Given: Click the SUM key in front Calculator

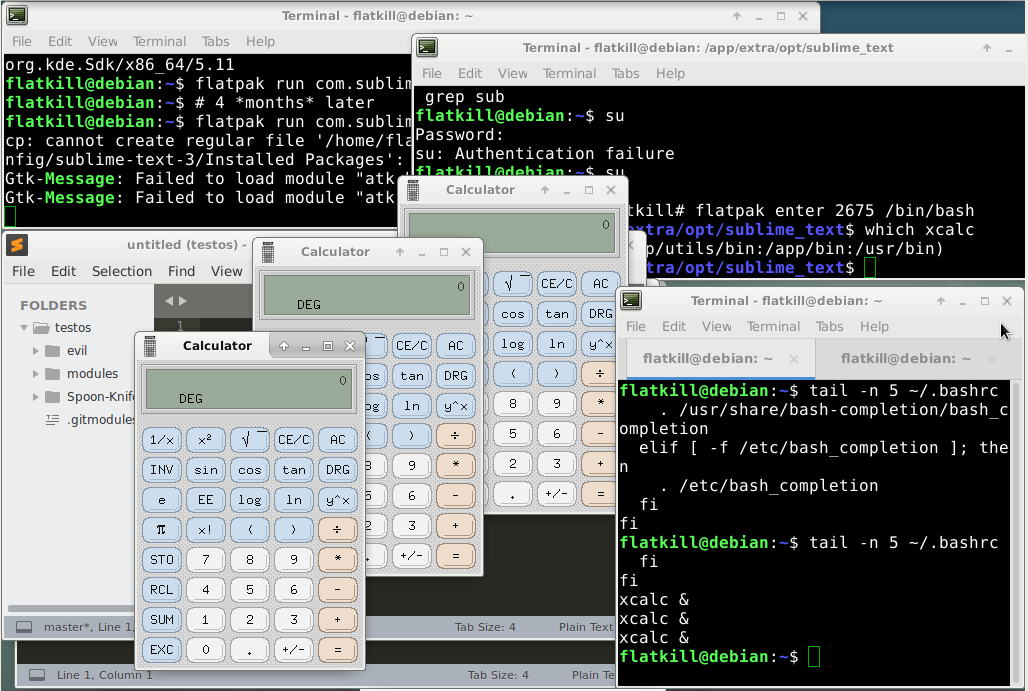Looking at the screenshot, I should click(161, 620).
